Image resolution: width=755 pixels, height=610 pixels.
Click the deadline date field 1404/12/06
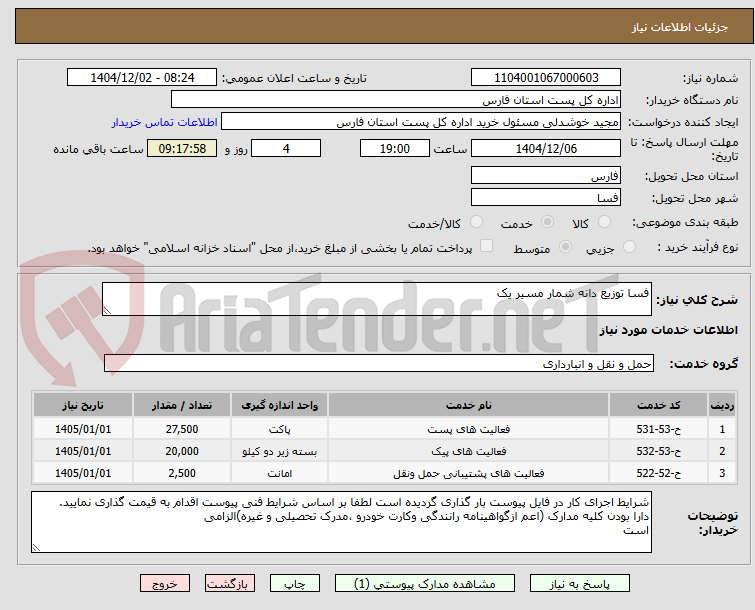pos(546,148)
